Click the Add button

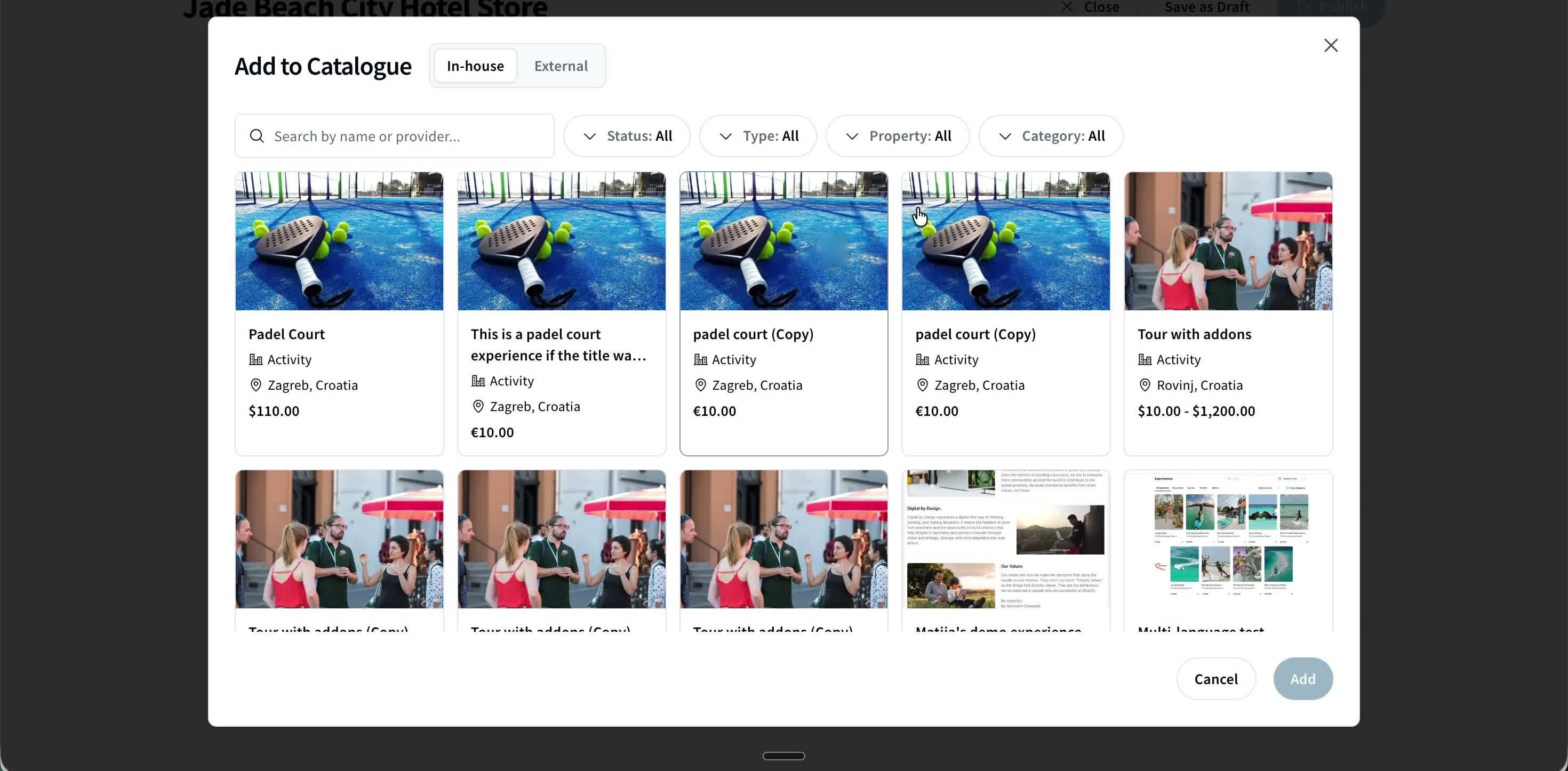tap(1302, 679)
